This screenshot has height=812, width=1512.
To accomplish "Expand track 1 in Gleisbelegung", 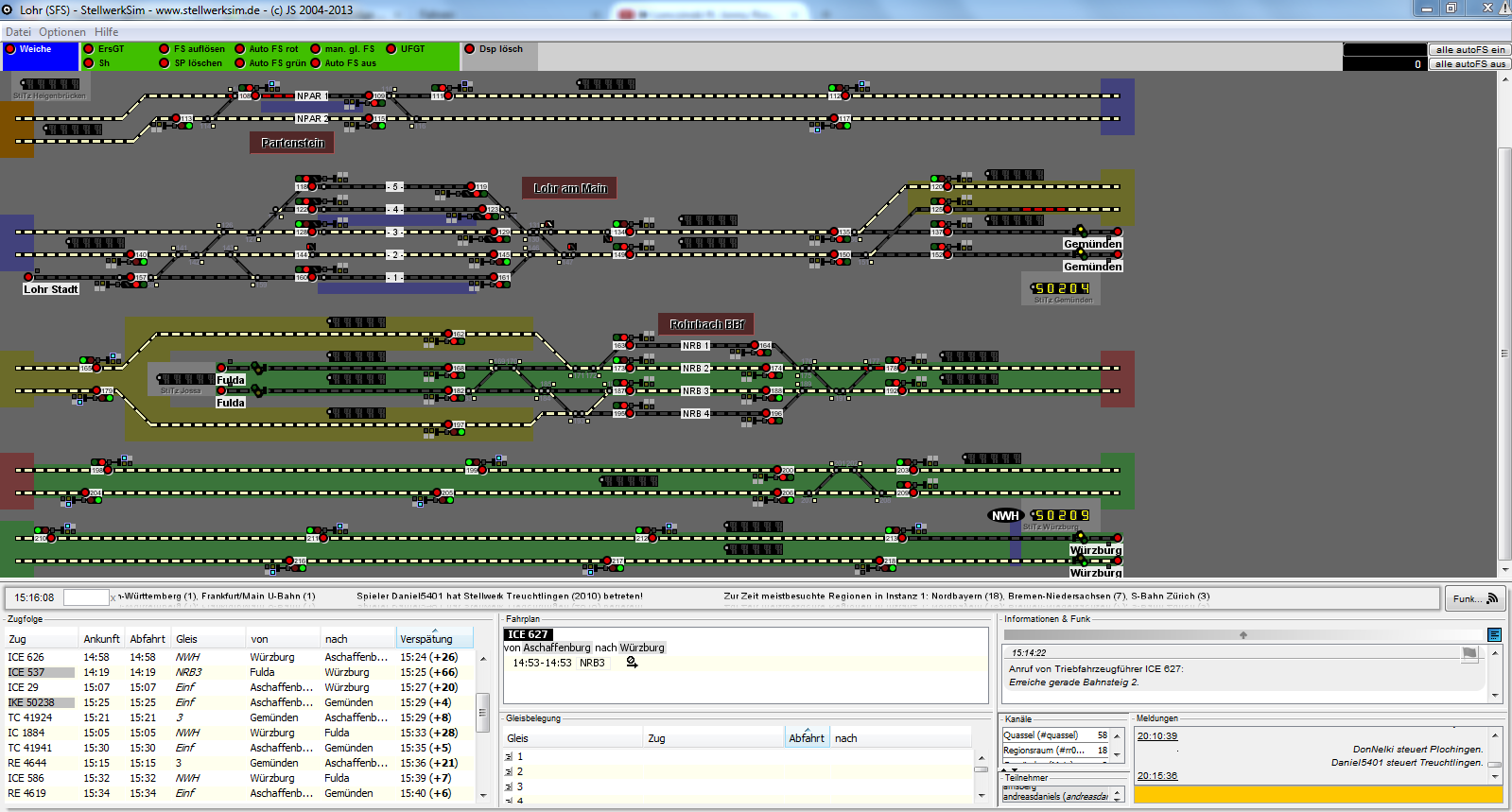I will (x=509, y=757).
